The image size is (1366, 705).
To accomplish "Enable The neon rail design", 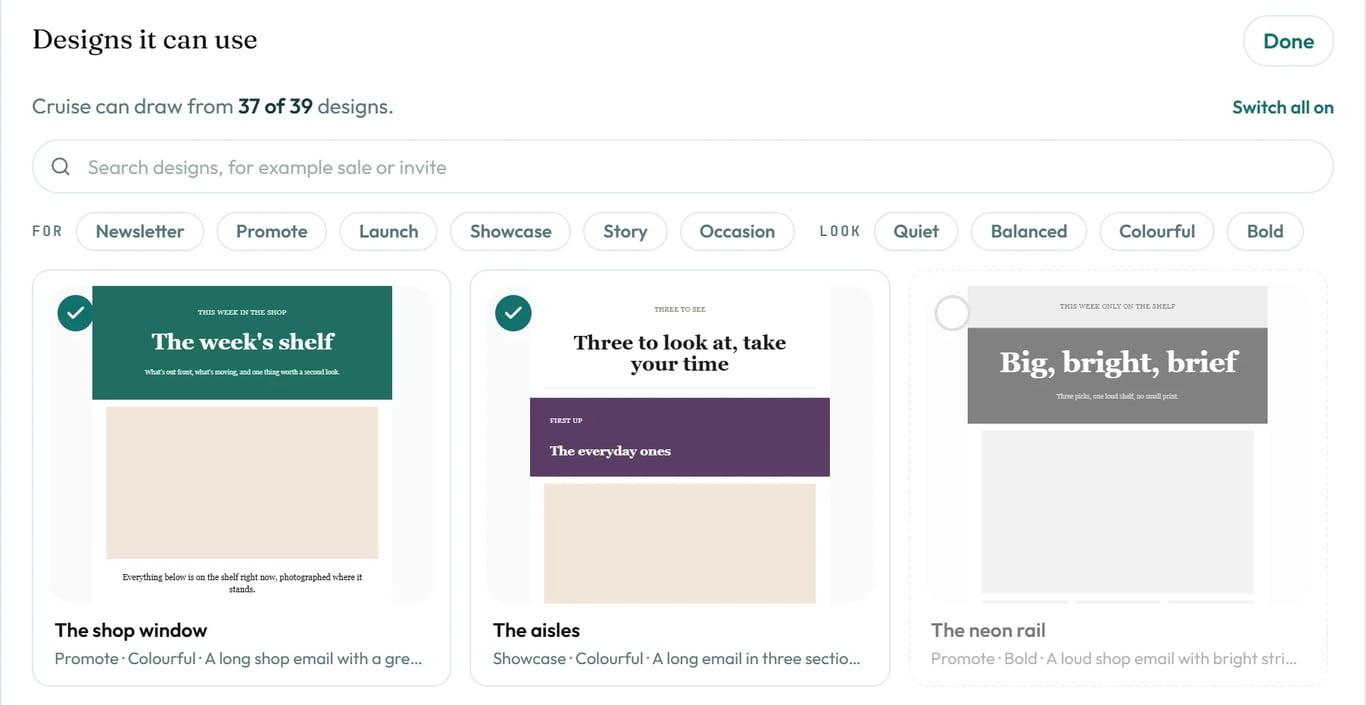I will coord(952,313).
